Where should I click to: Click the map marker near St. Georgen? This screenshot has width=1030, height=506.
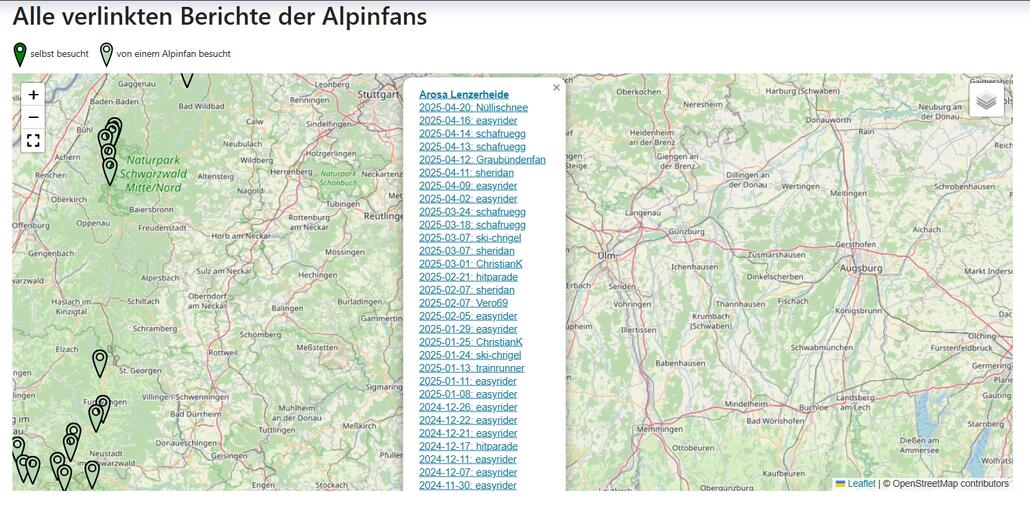[x=100, y=362]
